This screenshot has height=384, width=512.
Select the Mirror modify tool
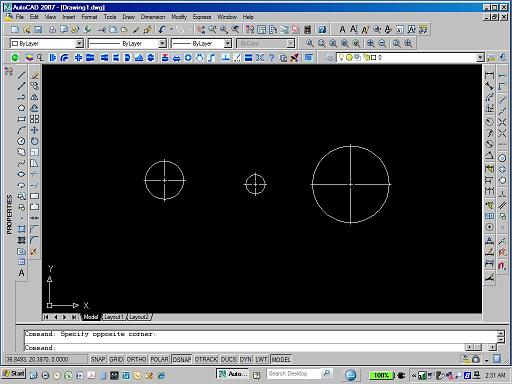coord(34,97)
